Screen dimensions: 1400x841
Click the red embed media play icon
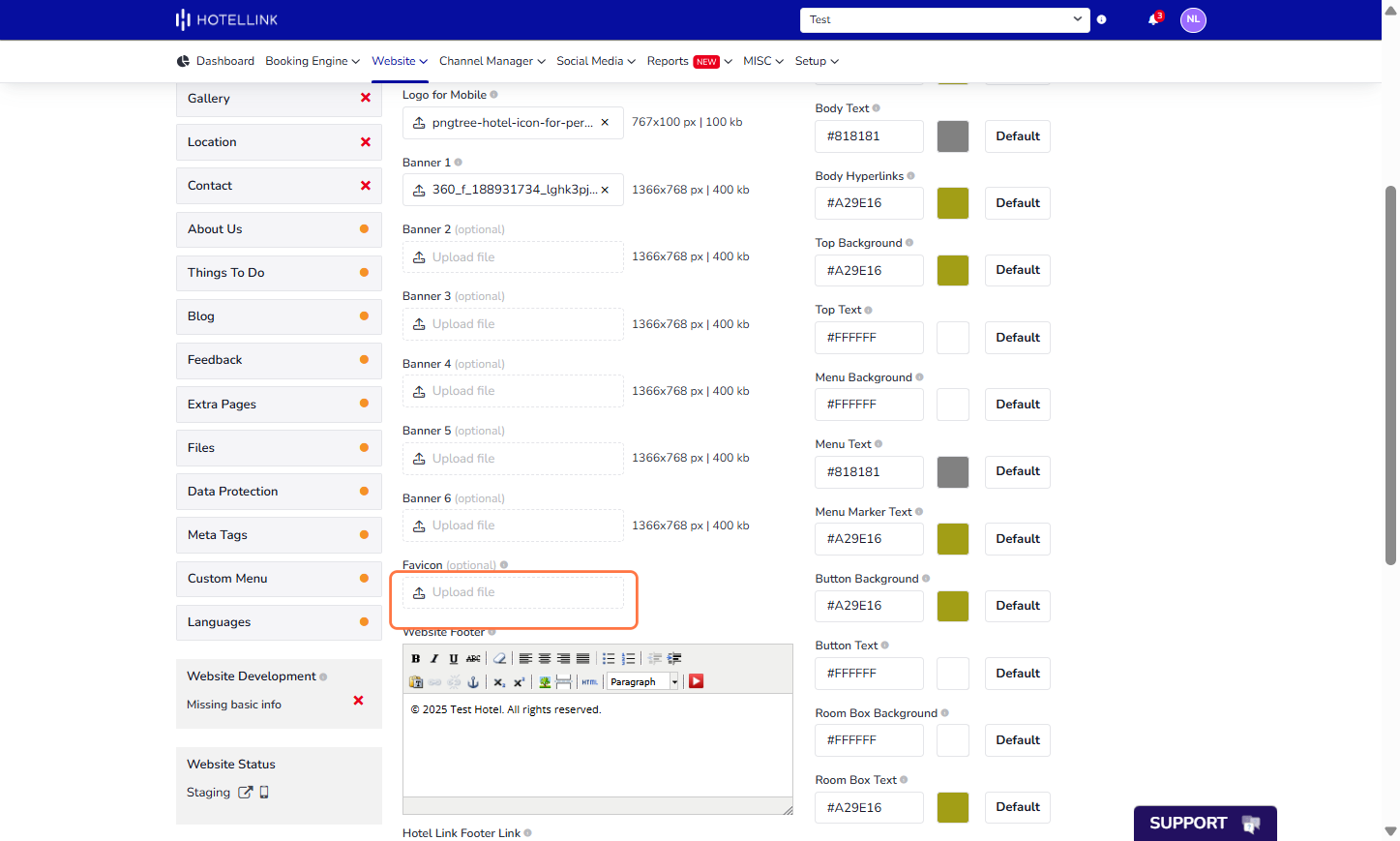(x=696, y=681)
